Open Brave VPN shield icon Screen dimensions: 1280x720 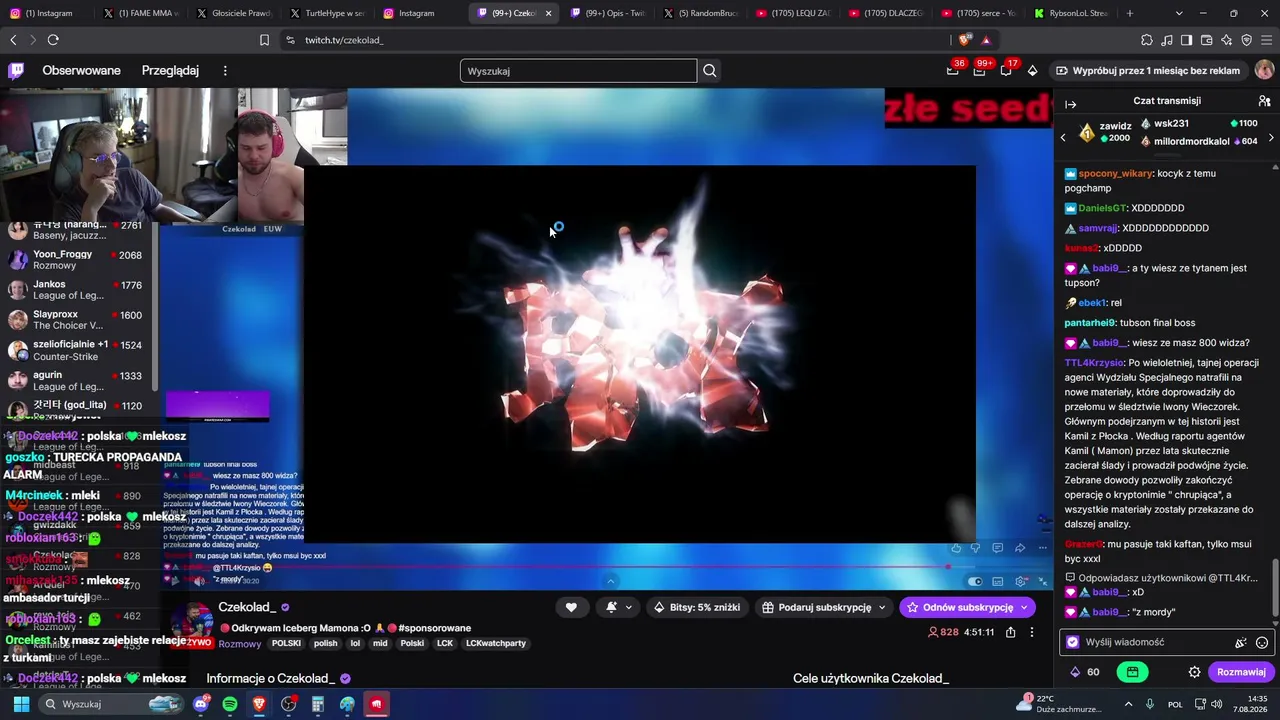(x=1246, y=40)
